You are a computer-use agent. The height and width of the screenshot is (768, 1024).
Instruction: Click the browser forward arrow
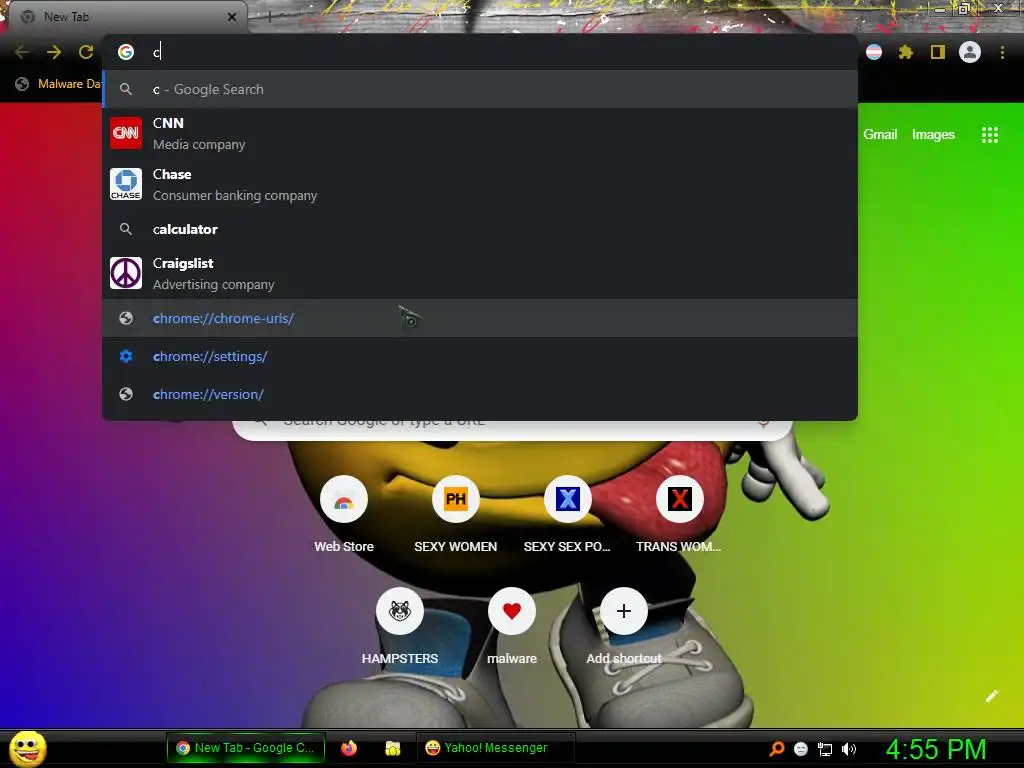(x=54, y=52)
